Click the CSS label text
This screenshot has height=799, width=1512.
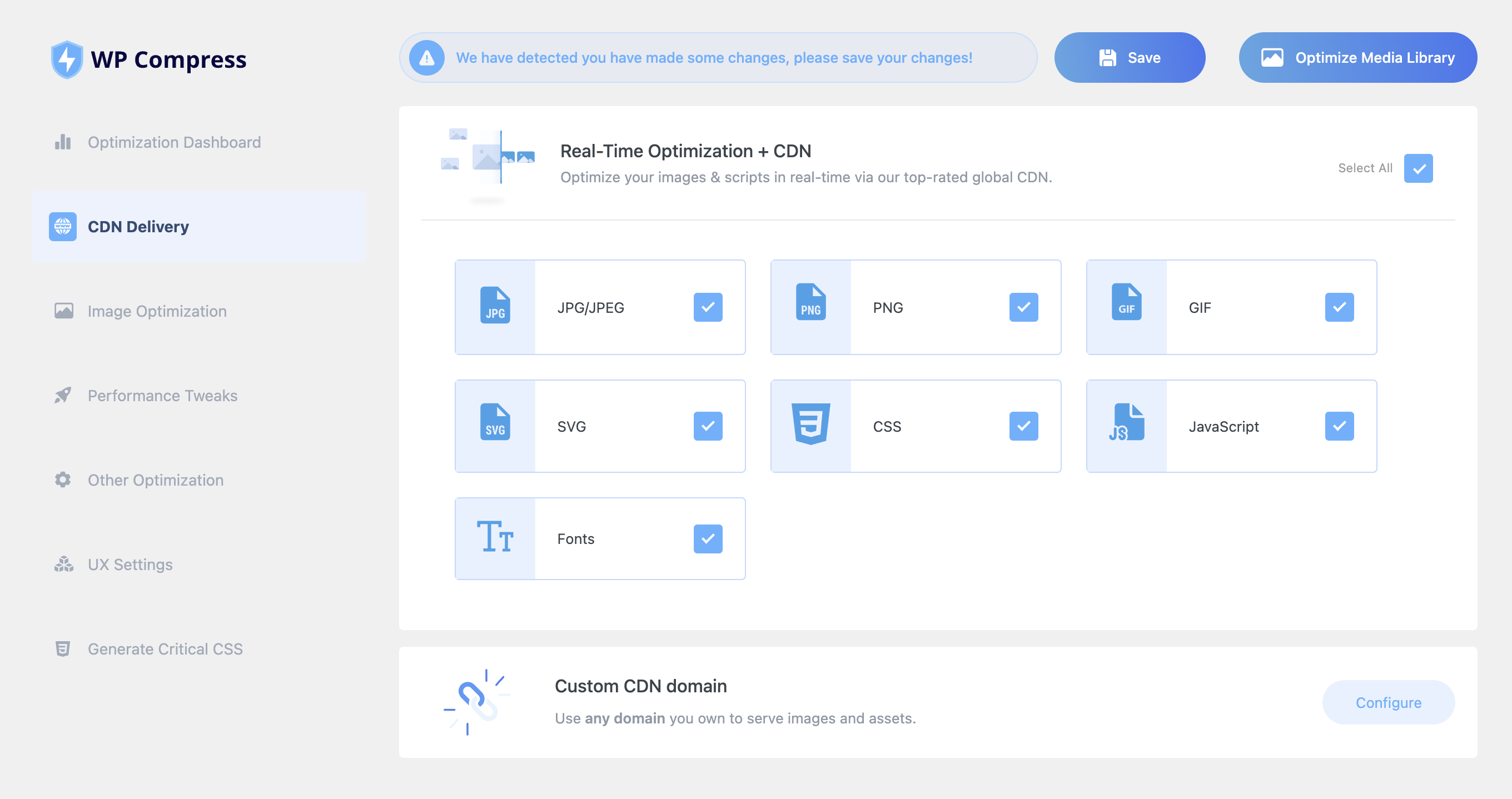(887, 427)
